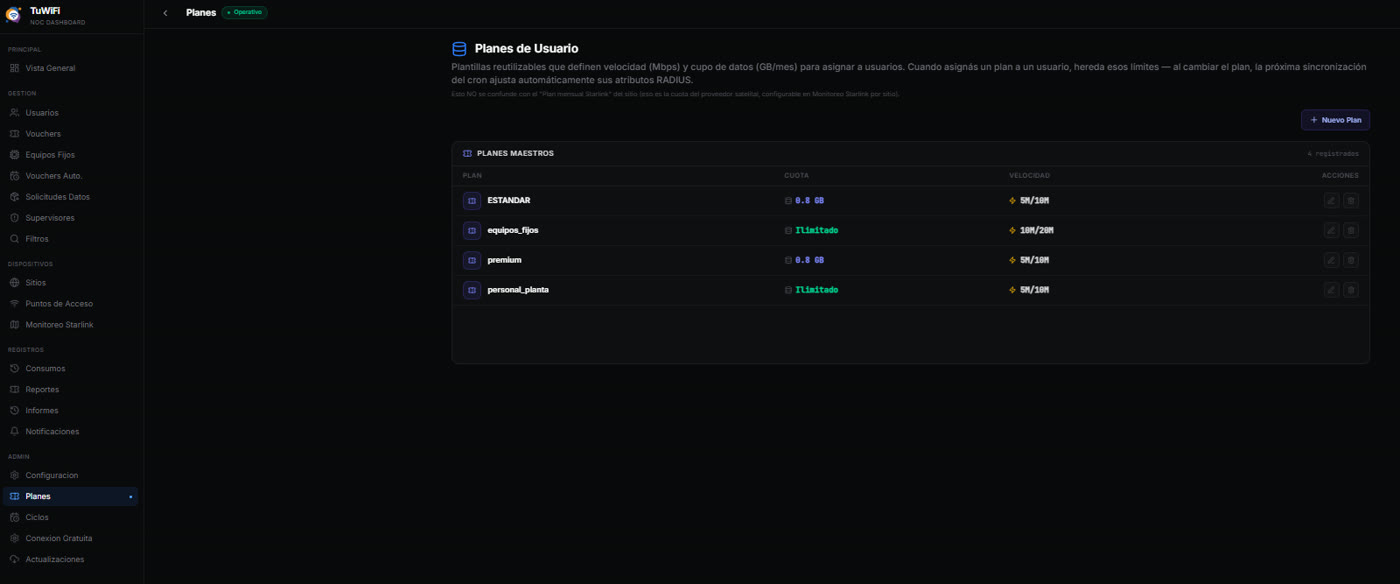The image size is (1400, 584).
Task: Click the Operativo status badge
Action: click(245, 12)
